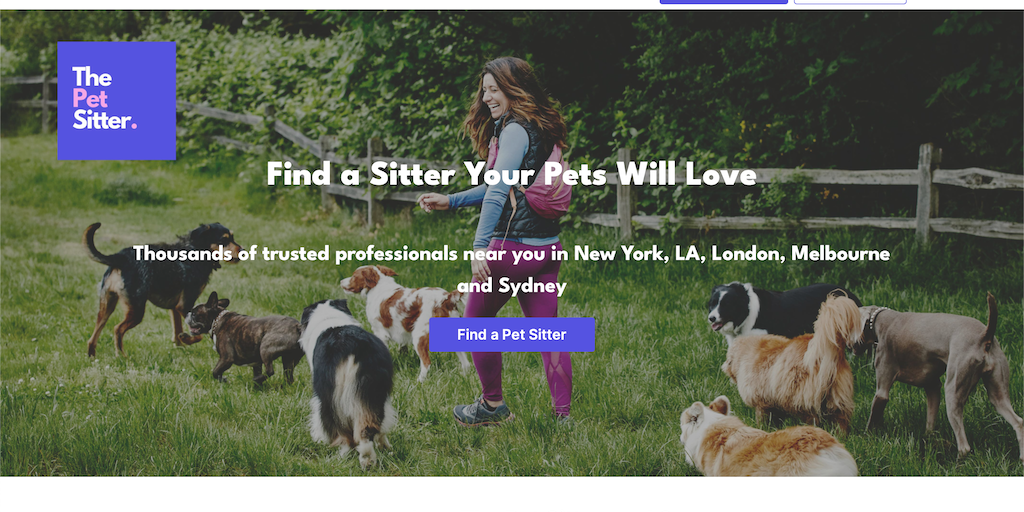Open The Pet Sitter logo home link
This screenshot has height=512, width=1024.
point(117,101)
